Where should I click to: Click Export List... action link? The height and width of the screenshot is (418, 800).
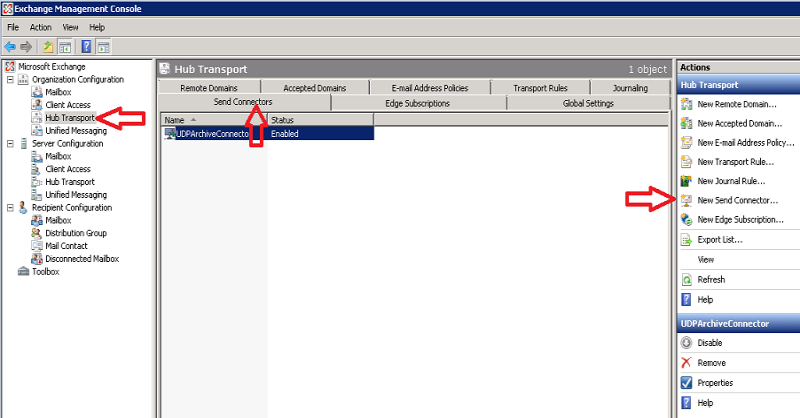(720, 239)
